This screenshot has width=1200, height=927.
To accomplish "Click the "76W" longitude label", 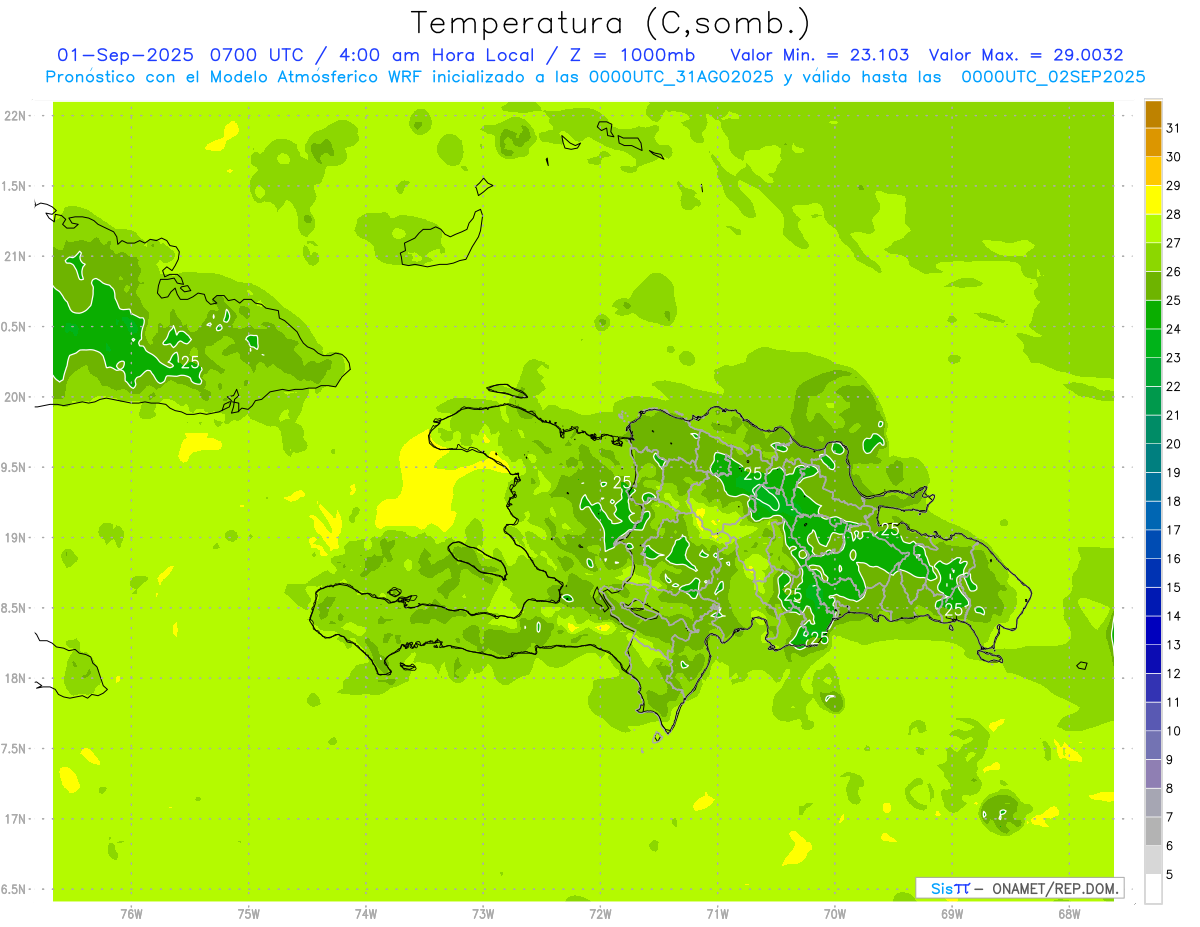I will tap(131, 913).
